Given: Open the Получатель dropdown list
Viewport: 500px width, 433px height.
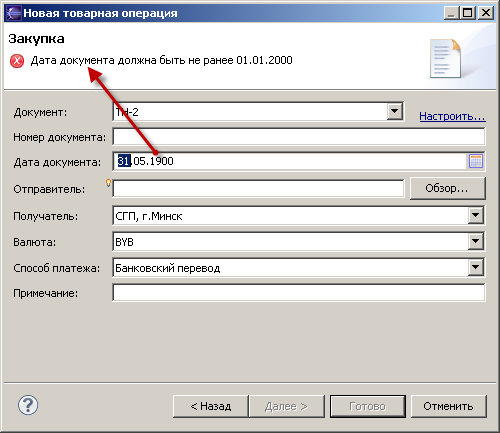Looking at the screenshot, I should tap(476, 215).
